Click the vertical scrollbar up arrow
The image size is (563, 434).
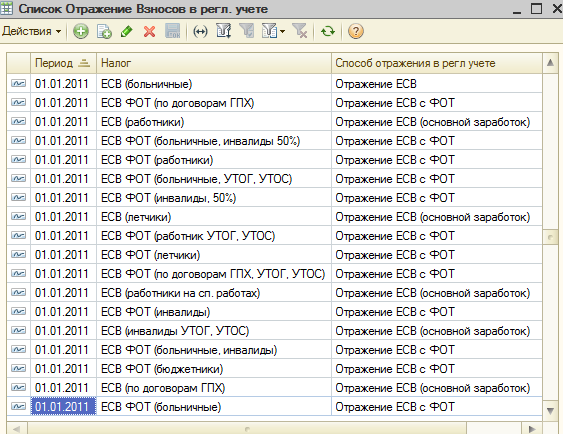click(x=550, y=63)
